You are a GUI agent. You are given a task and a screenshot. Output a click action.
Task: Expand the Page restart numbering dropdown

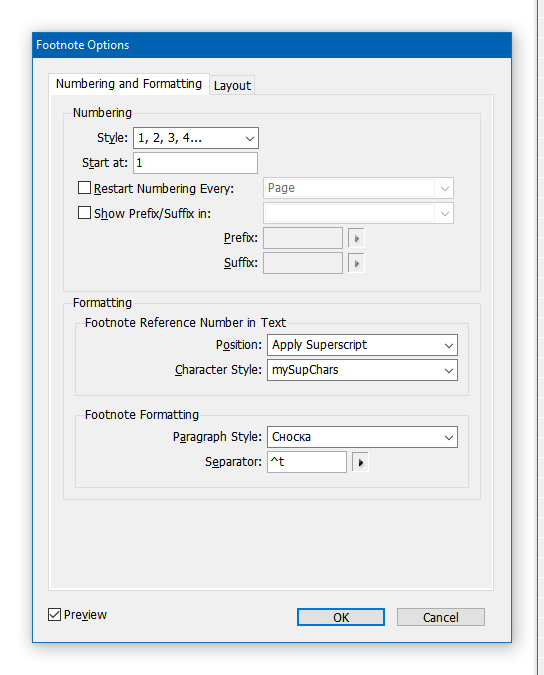pyautogui.click(x=359, y=188)
